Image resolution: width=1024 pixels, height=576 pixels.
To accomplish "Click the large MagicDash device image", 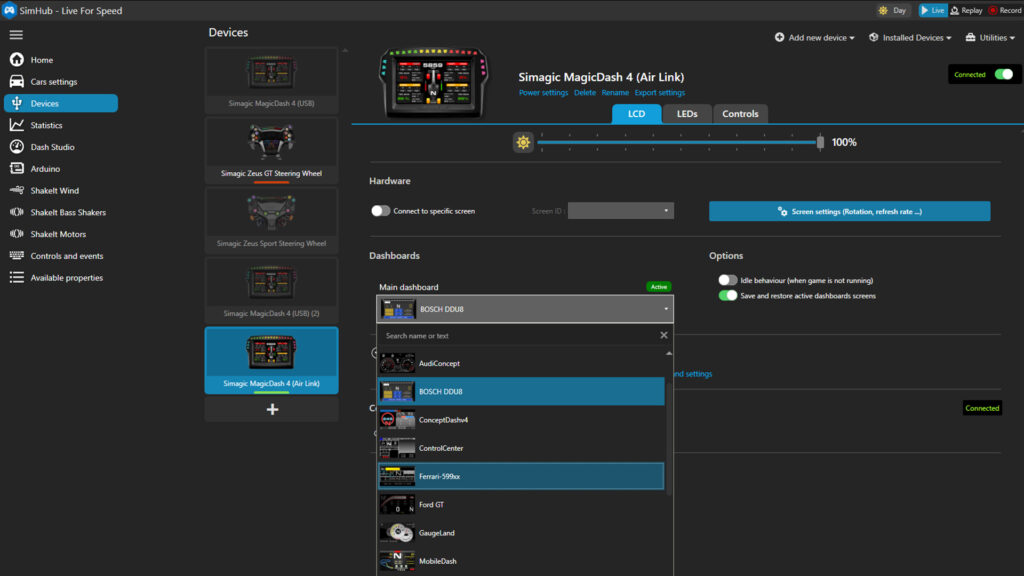I will 434,82.
